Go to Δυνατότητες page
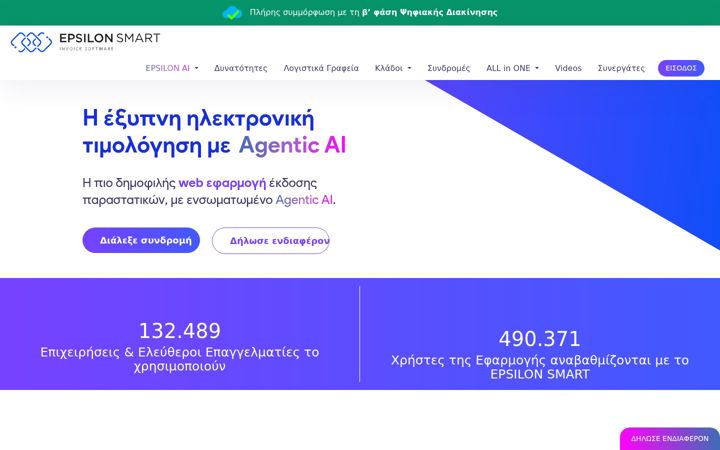The image size is (720, 450). click(241, 68)
